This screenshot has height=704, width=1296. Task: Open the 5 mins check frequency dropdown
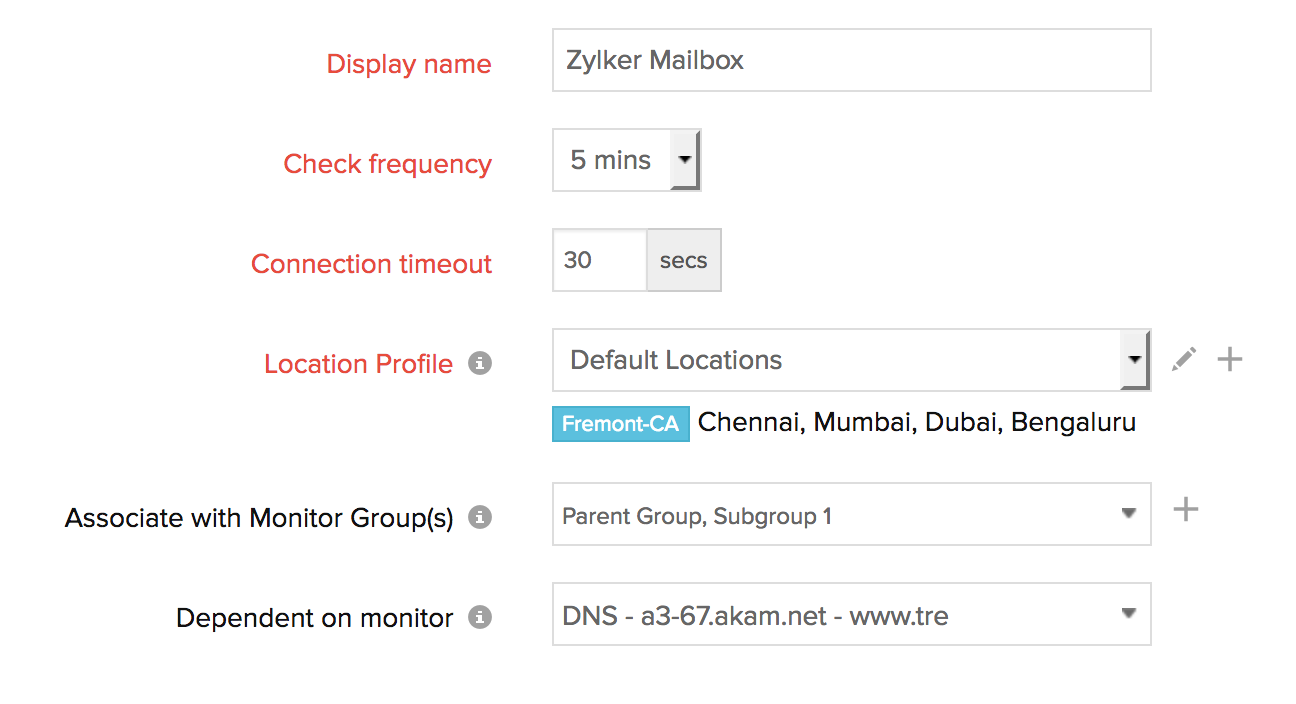[612, 160]
